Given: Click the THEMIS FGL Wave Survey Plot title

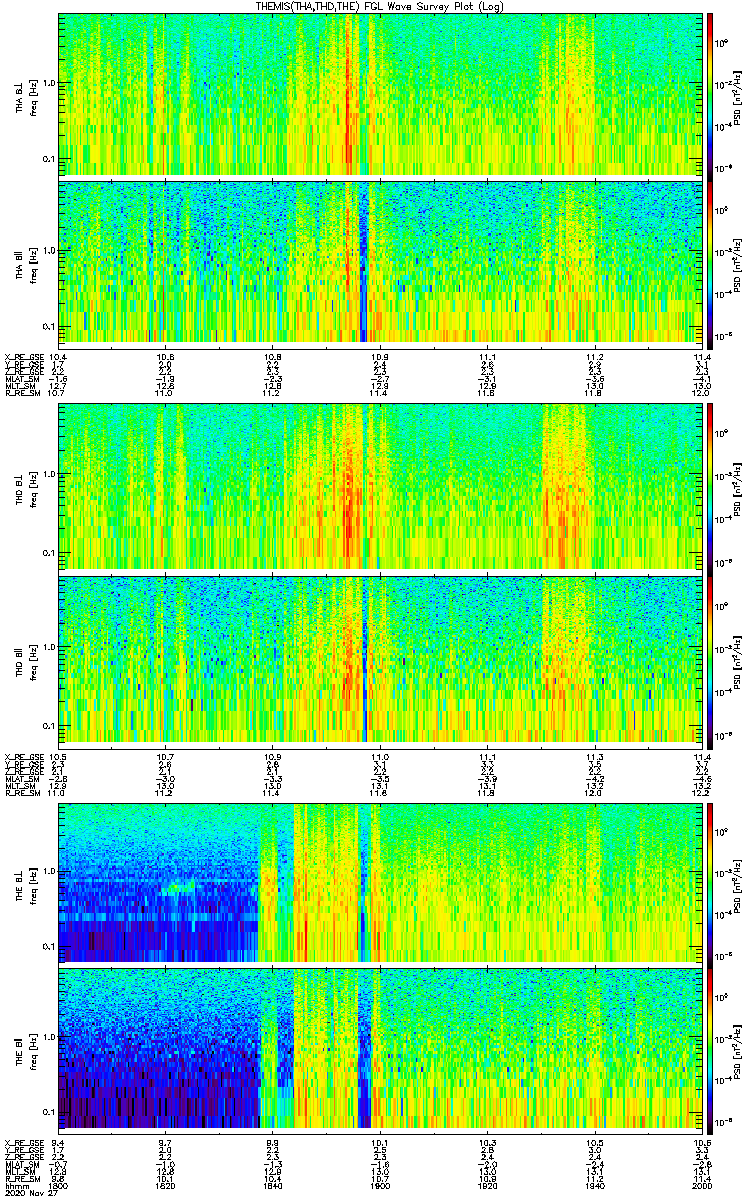Looking at the screenshot, I should pos(379,6).
